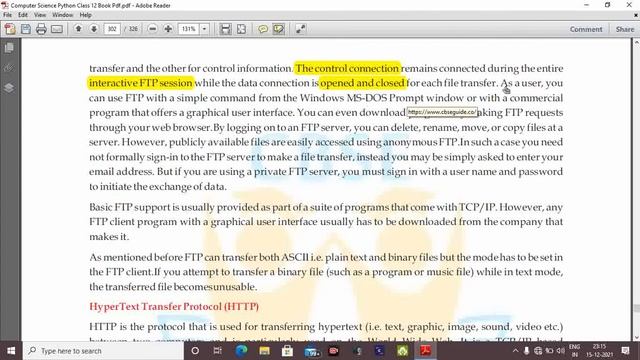
Task: Launch Microsoft Edge from the taskbar
Action: pyautogui.click(x=241, y=351)
